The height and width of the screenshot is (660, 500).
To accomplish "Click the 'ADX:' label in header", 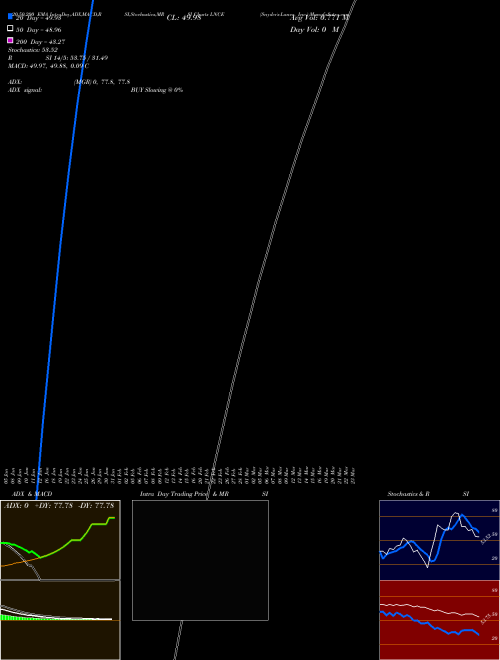I will [x=15, y=82].
